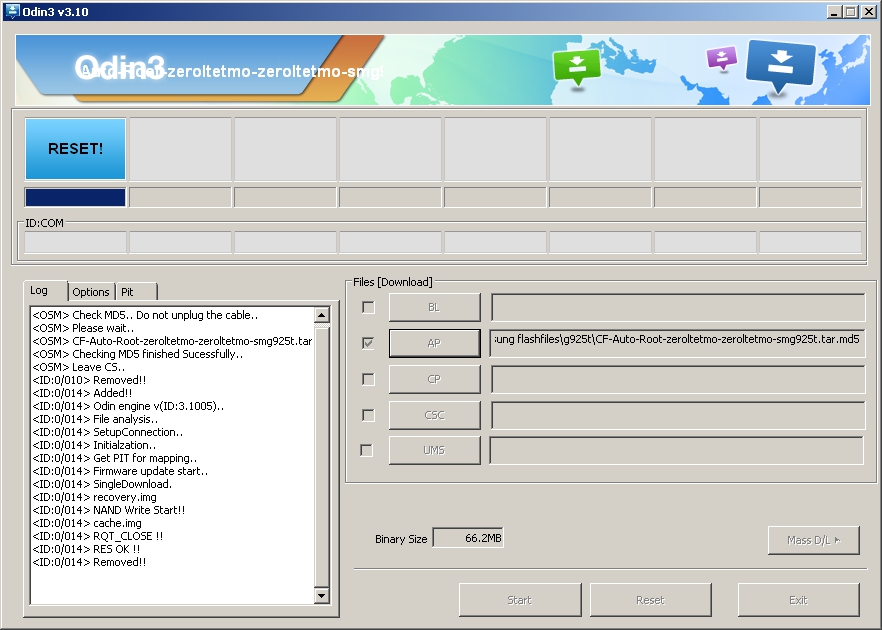This screenshot has height=630, width=882.
Task: Click the Odin3 title bar app icon
Action: [11, 11]
